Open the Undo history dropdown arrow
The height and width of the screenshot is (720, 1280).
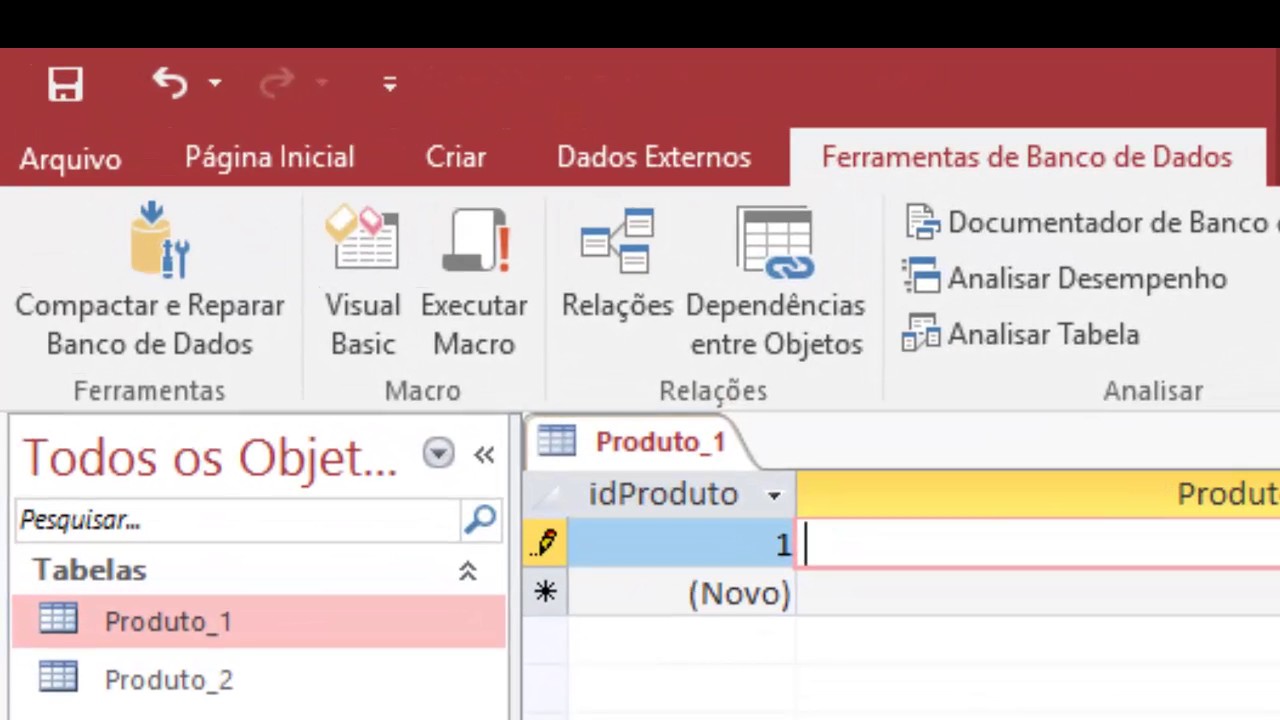pos(215,83)
